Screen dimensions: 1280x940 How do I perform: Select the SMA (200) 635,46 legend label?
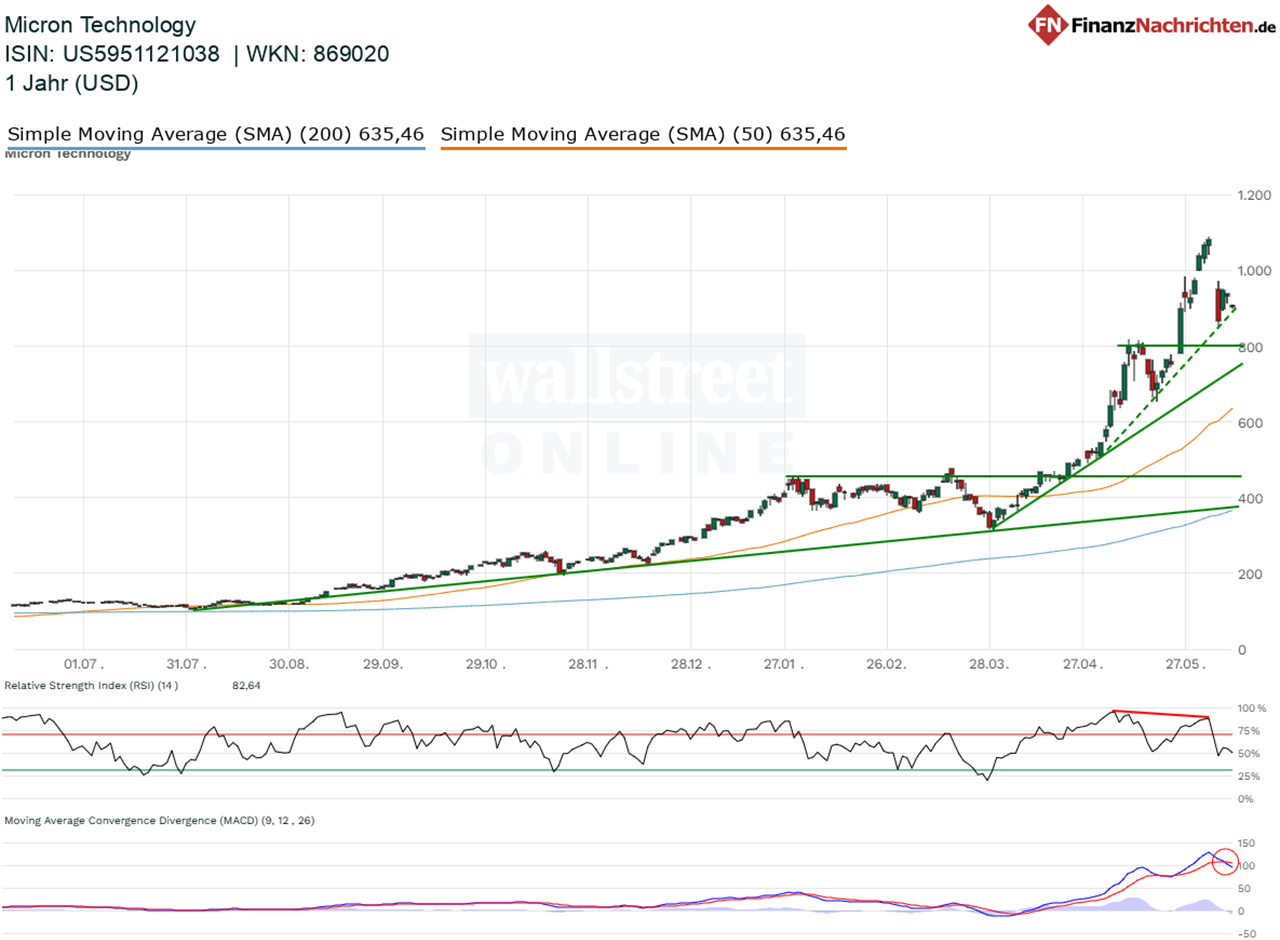point(216,134)
